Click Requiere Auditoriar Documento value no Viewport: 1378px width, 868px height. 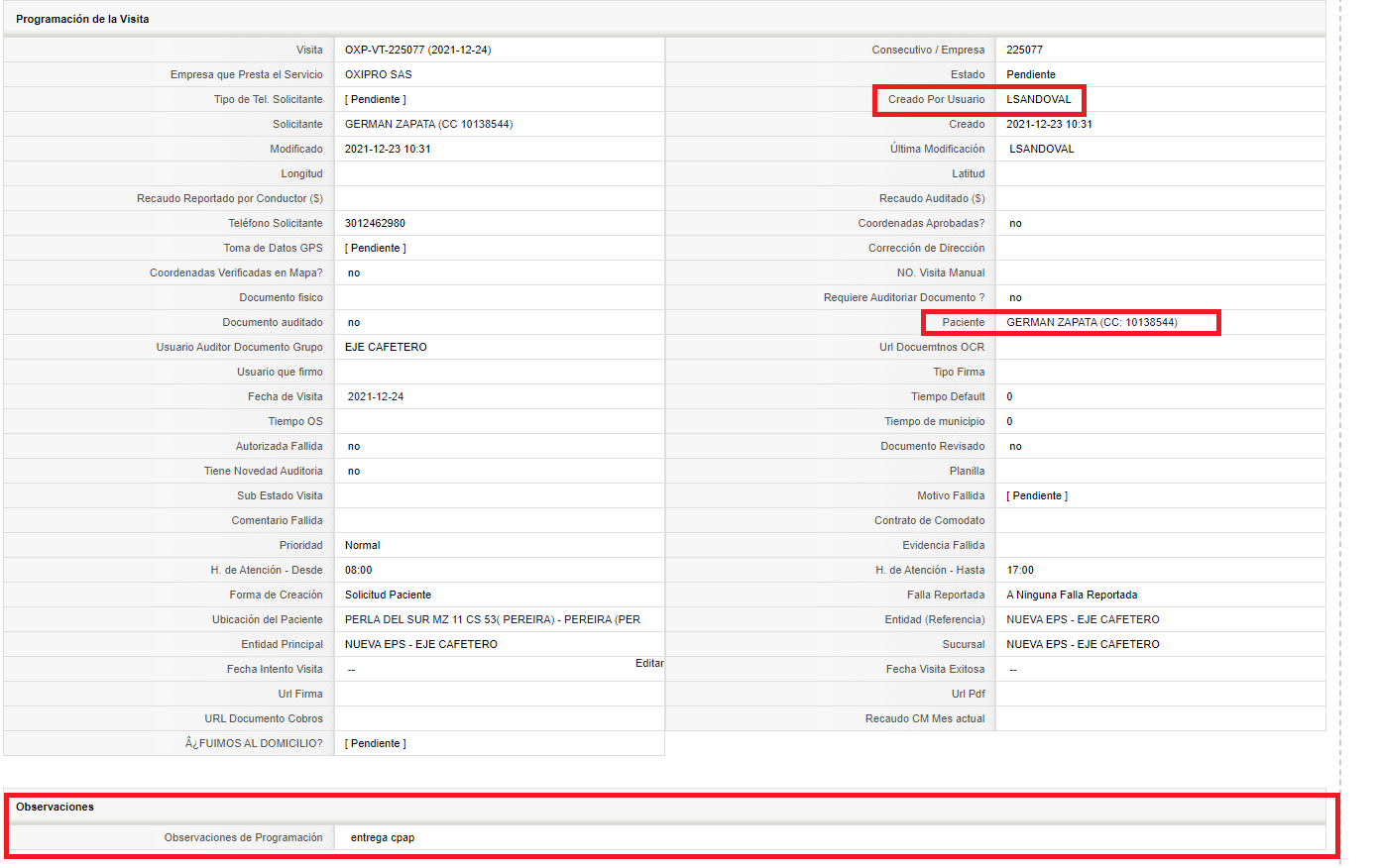pyautogui.click(x=1015, y=297)
